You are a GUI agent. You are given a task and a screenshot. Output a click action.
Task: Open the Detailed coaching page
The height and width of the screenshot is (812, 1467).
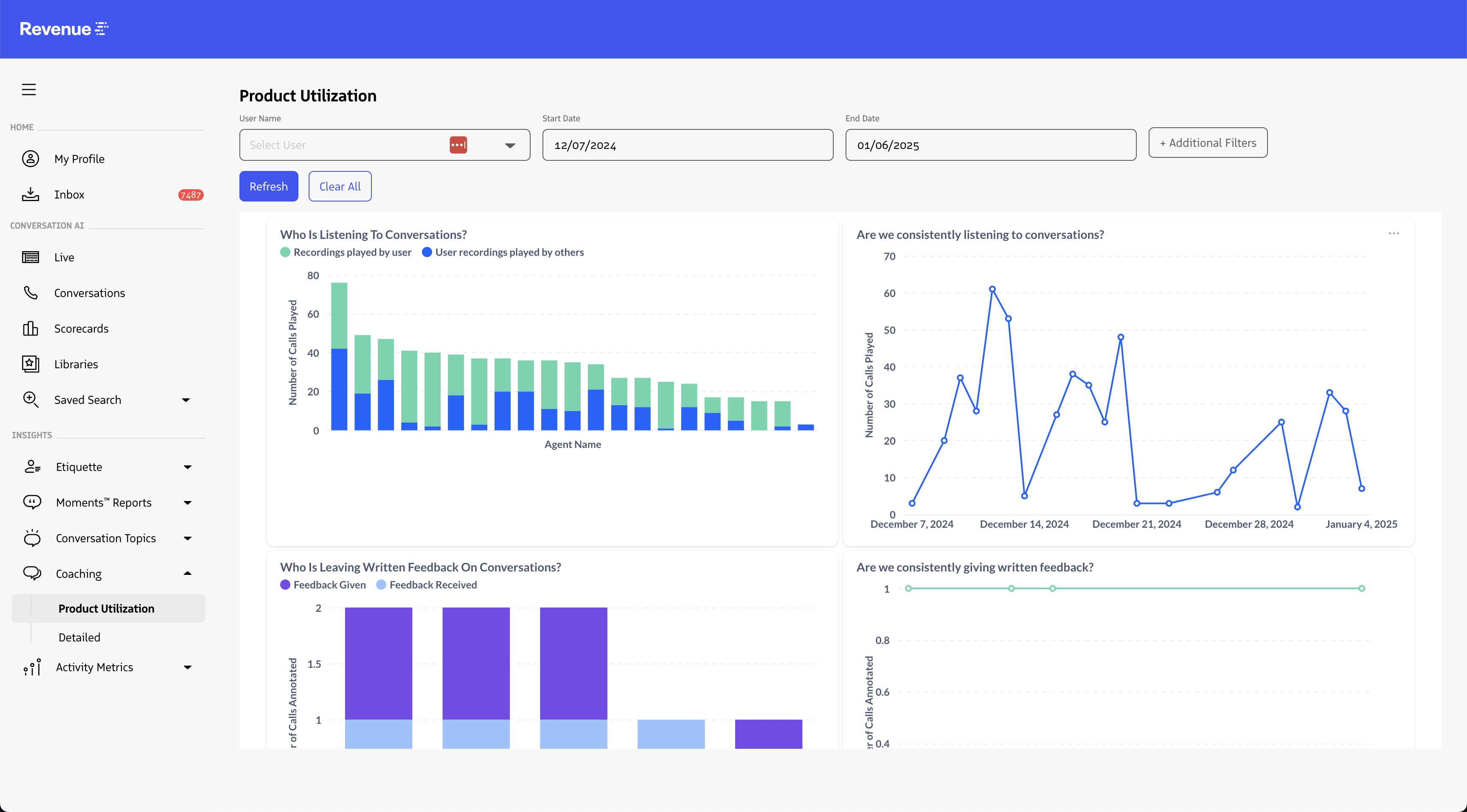[79, 637]
